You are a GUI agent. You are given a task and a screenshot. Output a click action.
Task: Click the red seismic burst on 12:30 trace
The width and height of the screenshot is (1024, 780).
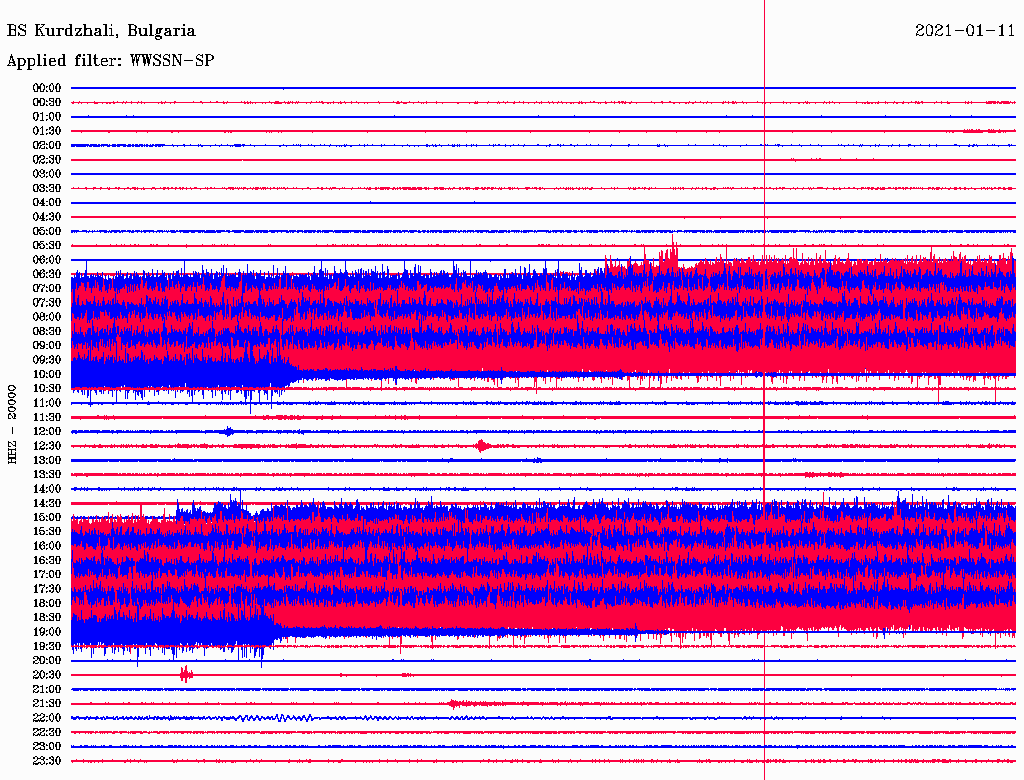[483, 446]
